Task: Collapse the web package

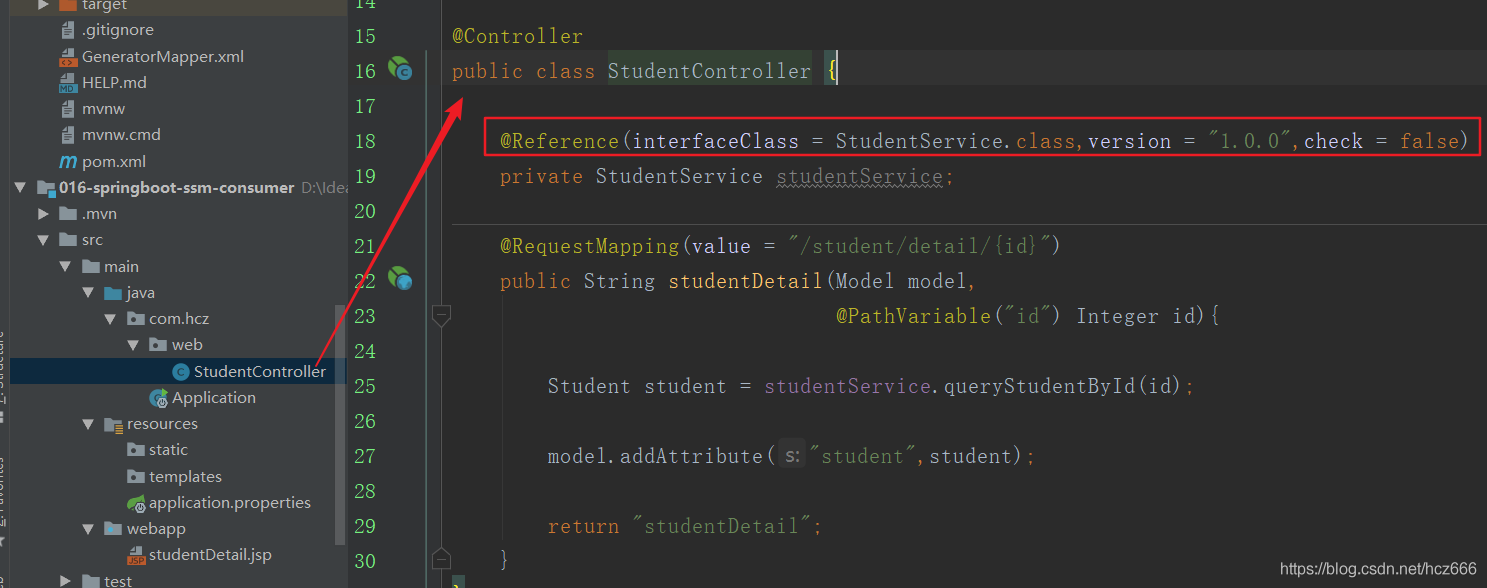Action: click(x=133, y=344)
